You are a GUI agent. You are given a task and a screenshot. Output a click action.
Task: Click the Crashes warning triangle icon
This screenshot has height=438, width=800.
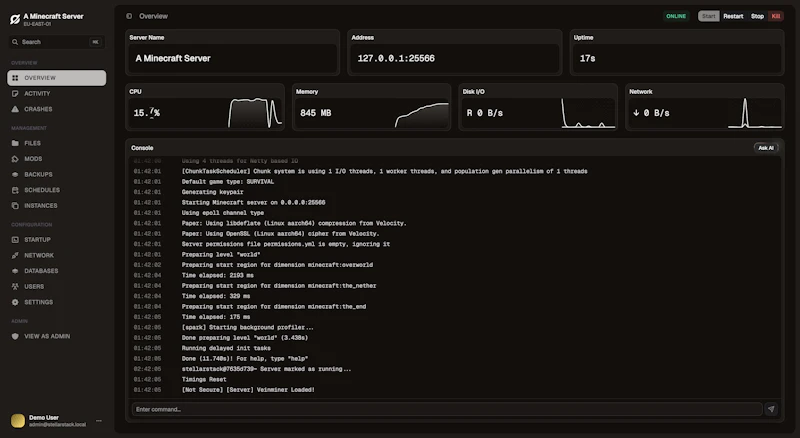coord(15,109)
